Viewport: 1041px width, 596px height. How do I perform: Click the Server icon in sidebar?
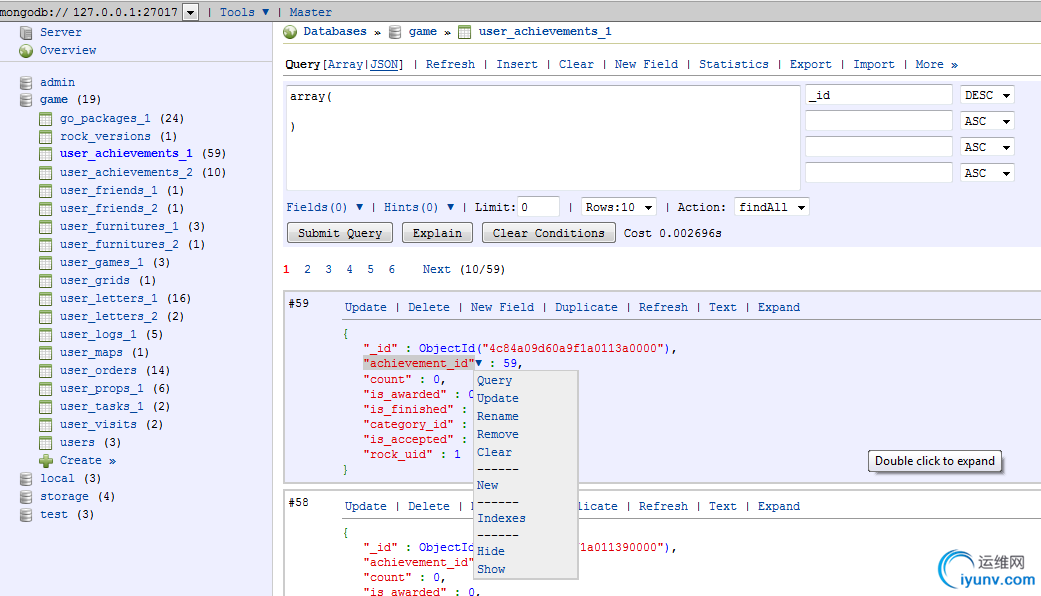click(26, 33)
